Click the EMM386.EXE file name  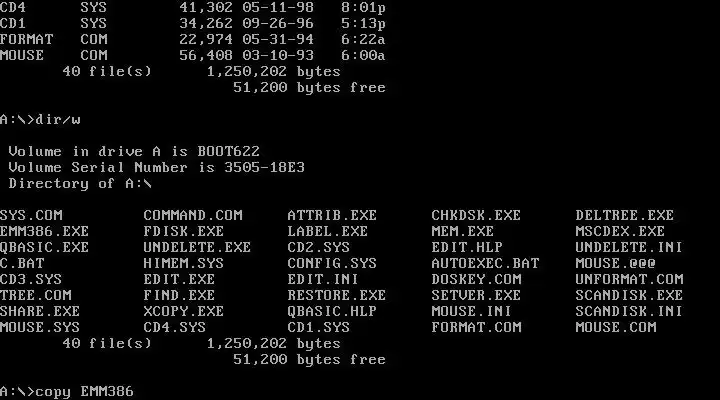point(44,231)
